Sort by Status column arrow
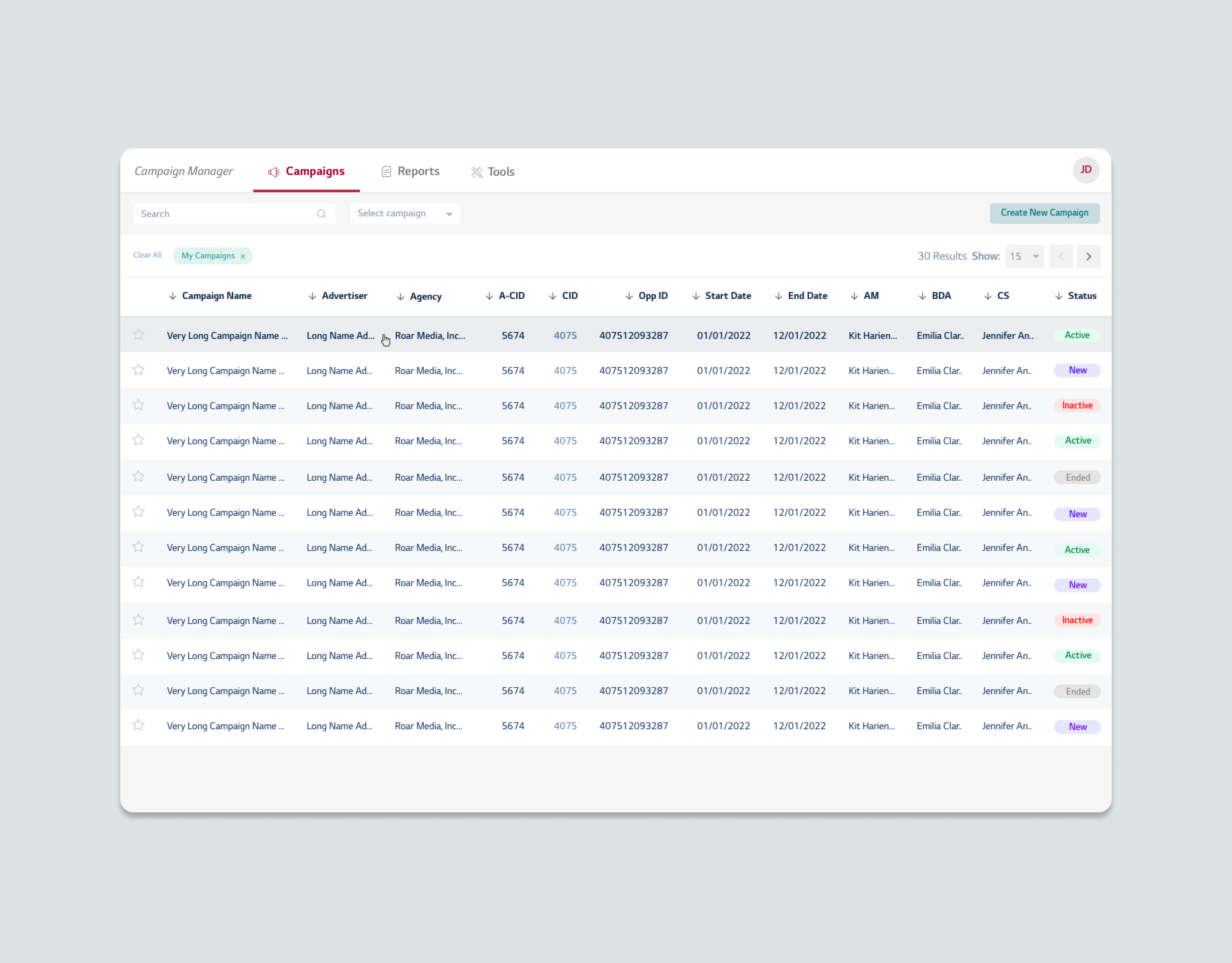 pyautogui.click(x=1058, y=296)
